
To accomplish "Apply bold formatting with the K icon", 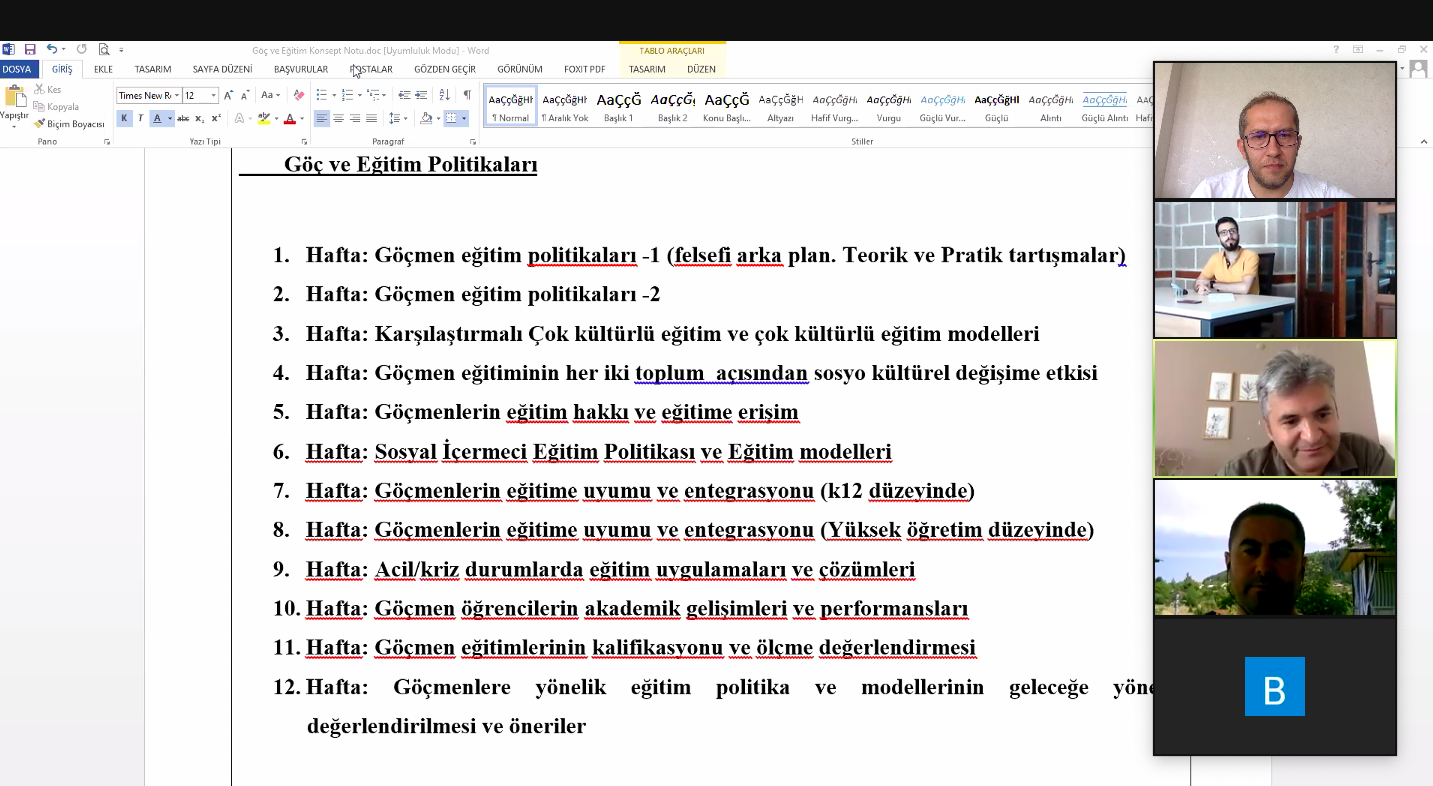I will [x=124, y=118].
